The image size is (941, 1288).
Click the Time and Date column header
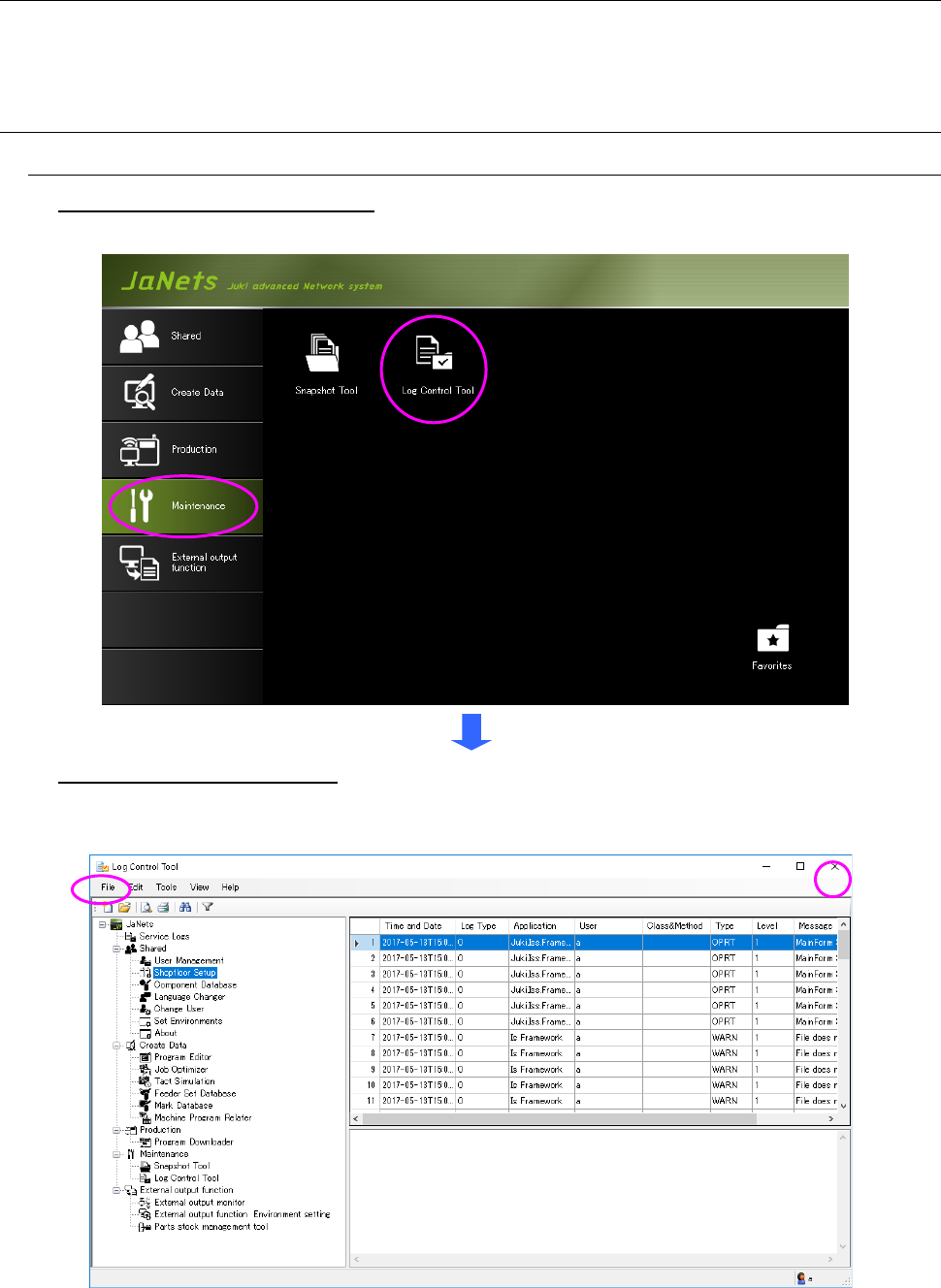tap(417, 926)
